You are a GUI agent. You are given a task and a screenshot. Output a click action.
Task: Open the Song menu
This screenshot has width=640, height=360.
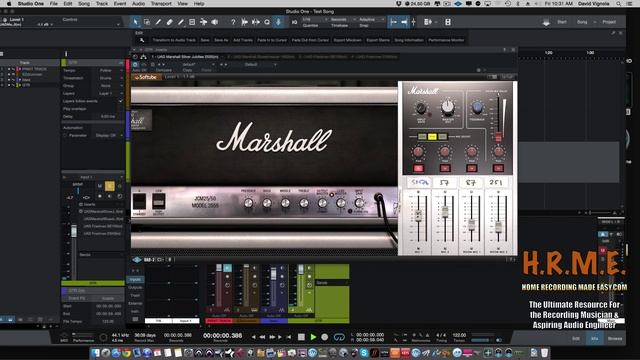(x=84, y=4)
